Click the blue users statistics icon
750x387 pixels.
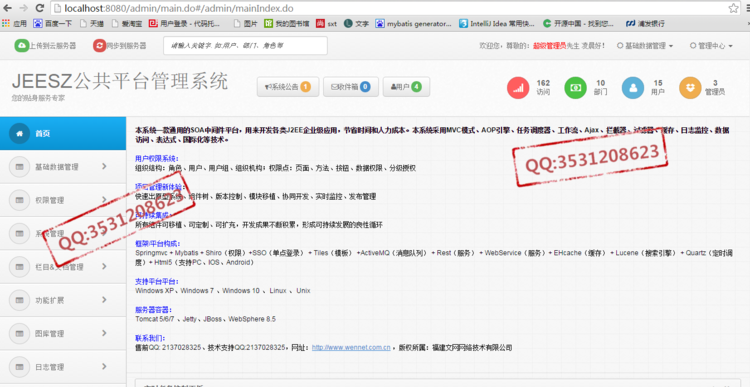633,88
